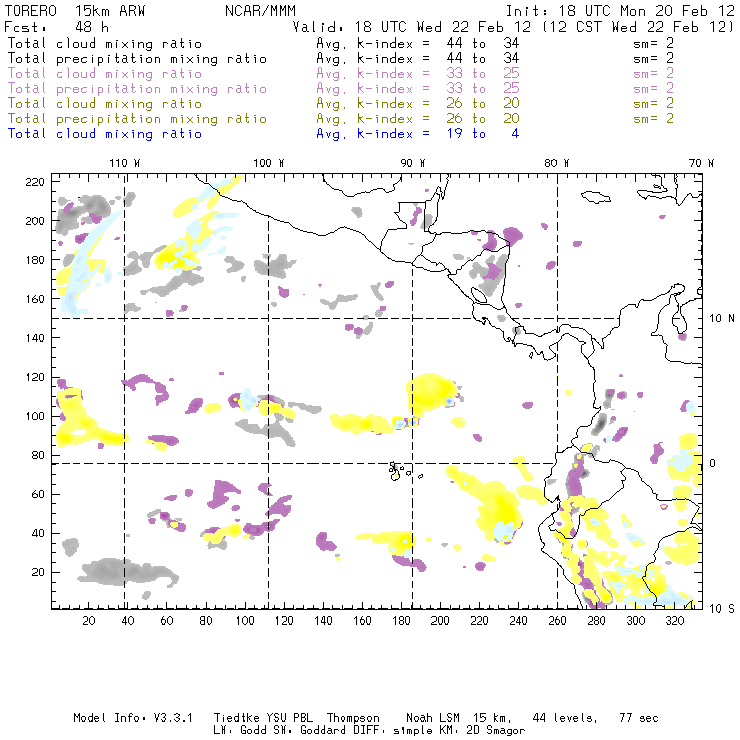This screenshot has width=740, height=740.
Task: Click the 'Tiedtke YSU PBL' footer text
Action: coord(263,718)
